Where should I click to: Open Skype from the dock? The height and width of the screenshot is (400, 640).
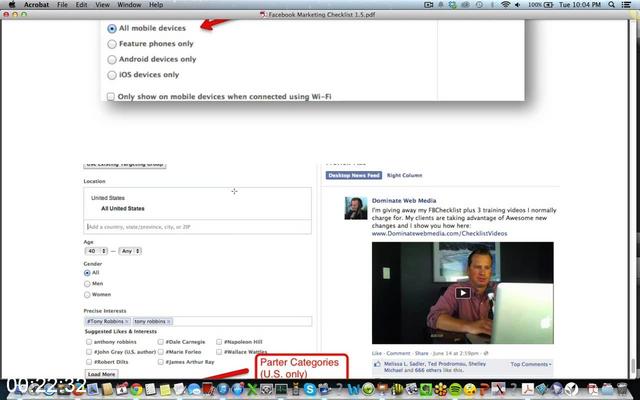tap(310, 389)
